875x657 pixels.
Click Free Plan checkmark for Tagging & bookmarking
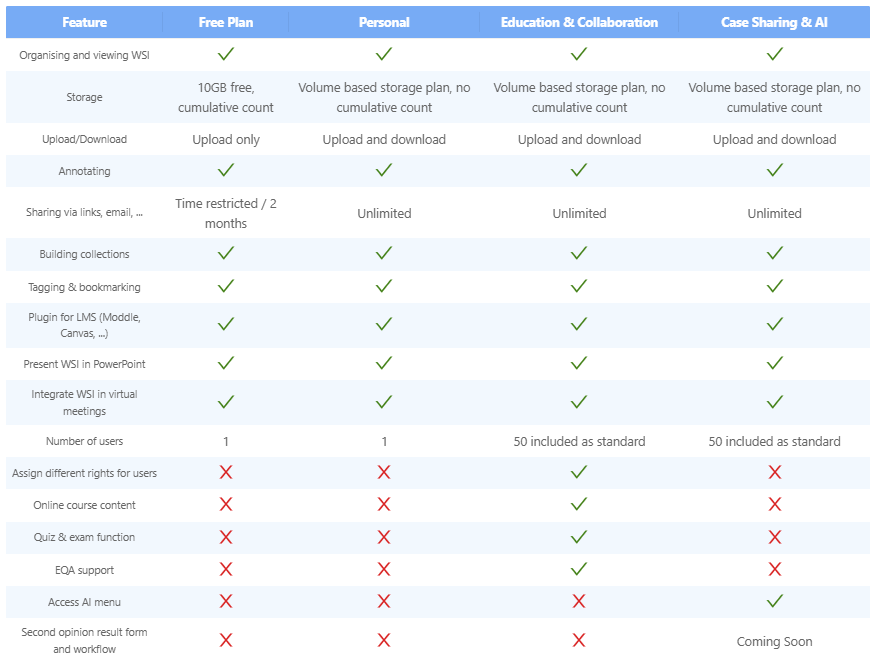click(x=226, y=287)
